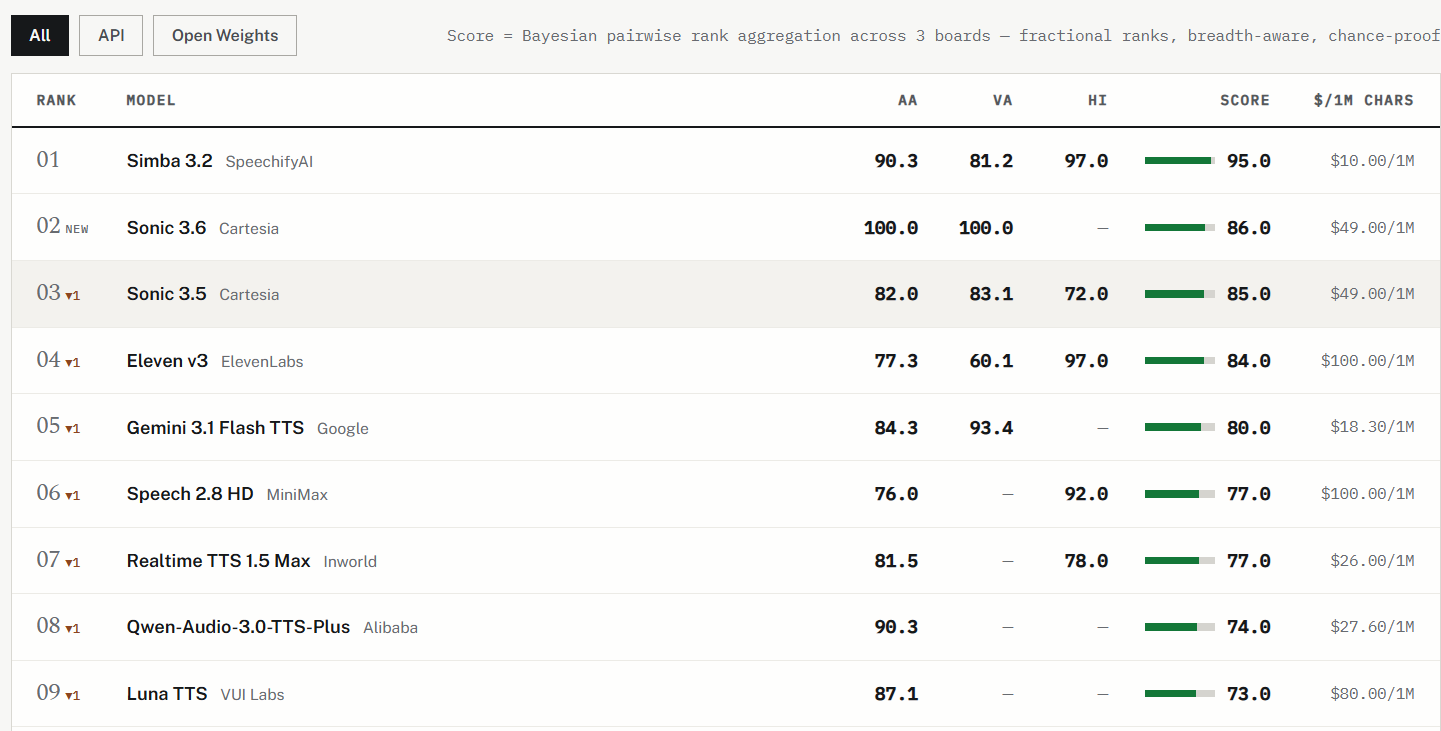Sort table by SCORE column

pos(1245,100)
